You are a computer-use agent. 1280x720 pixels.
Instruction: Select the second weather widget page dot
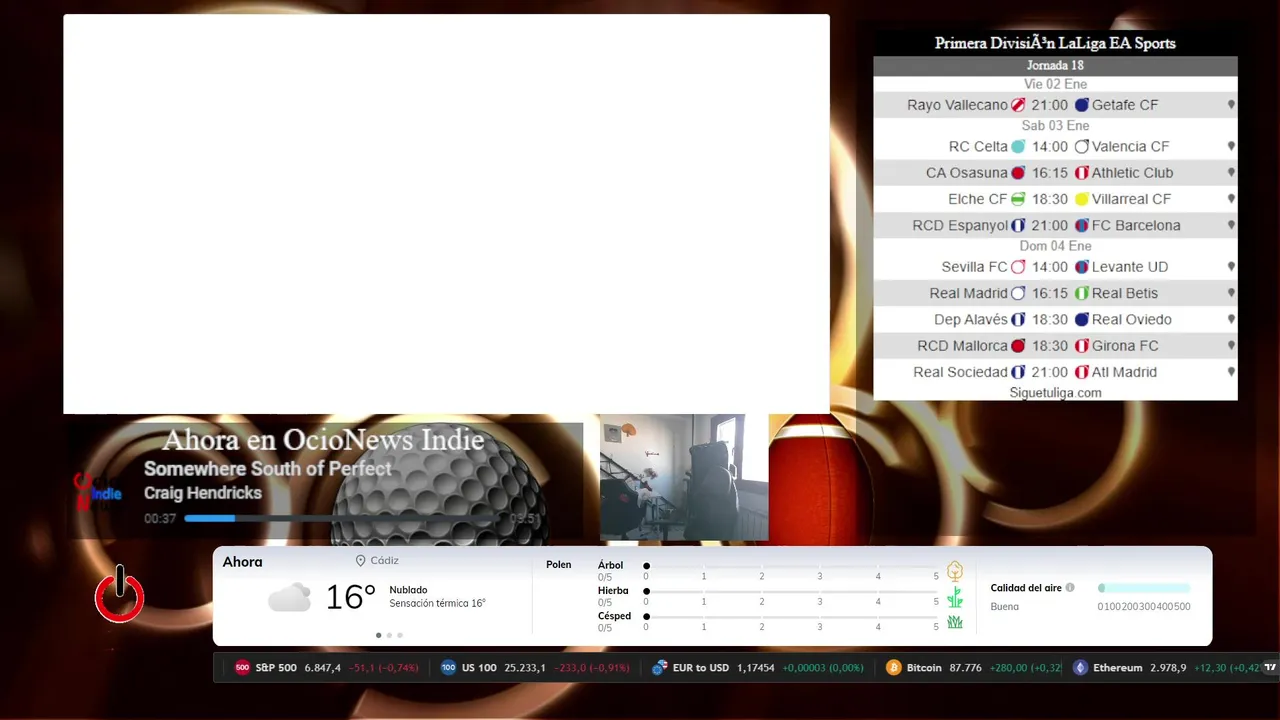pyautogui.click(x=389, y=635)
